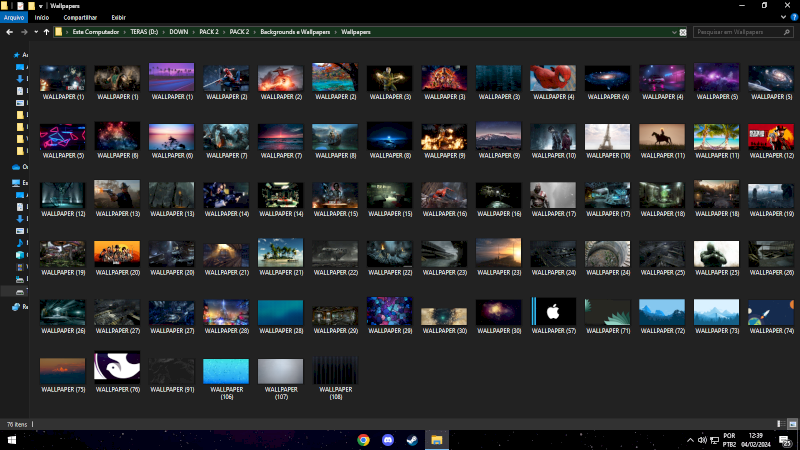800x450 pixels.
Task: Click the refresh/stop button in address bar
Action: [x=683, y=32]
